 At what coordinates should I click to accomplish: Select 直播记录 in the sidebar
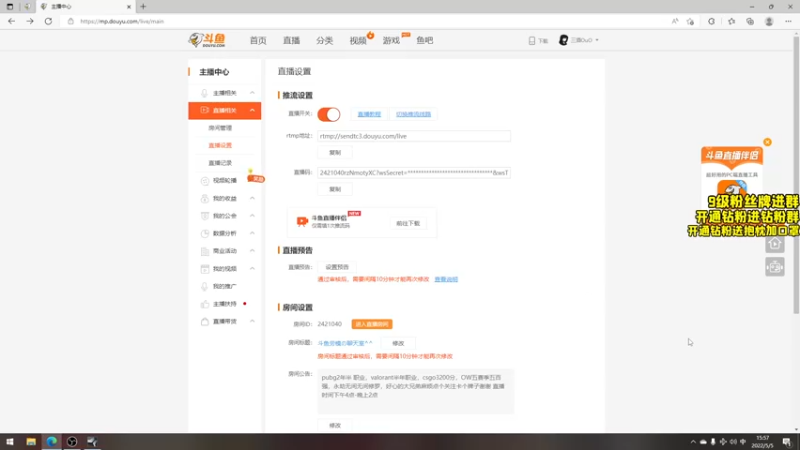pos(220,163)
